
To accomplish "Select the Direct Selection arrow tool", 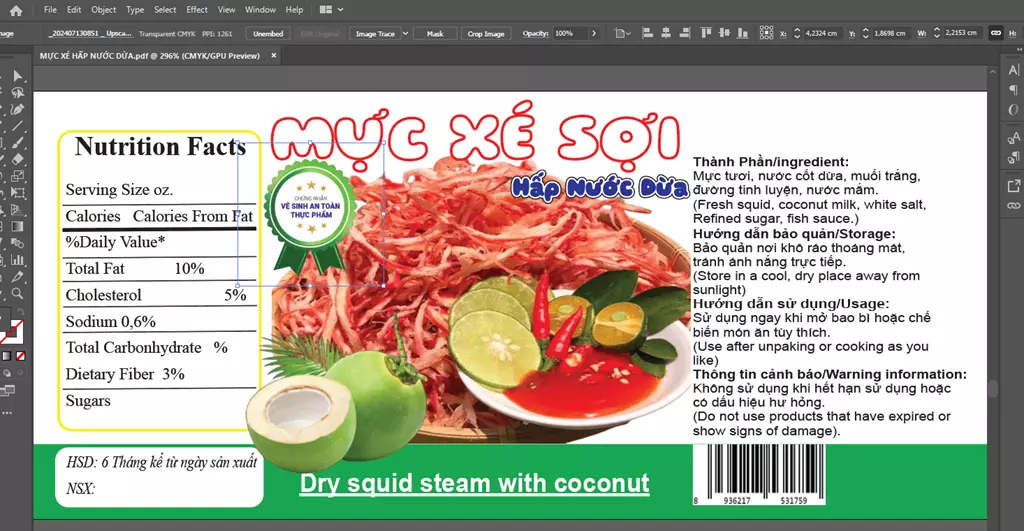I will point(18,76).
